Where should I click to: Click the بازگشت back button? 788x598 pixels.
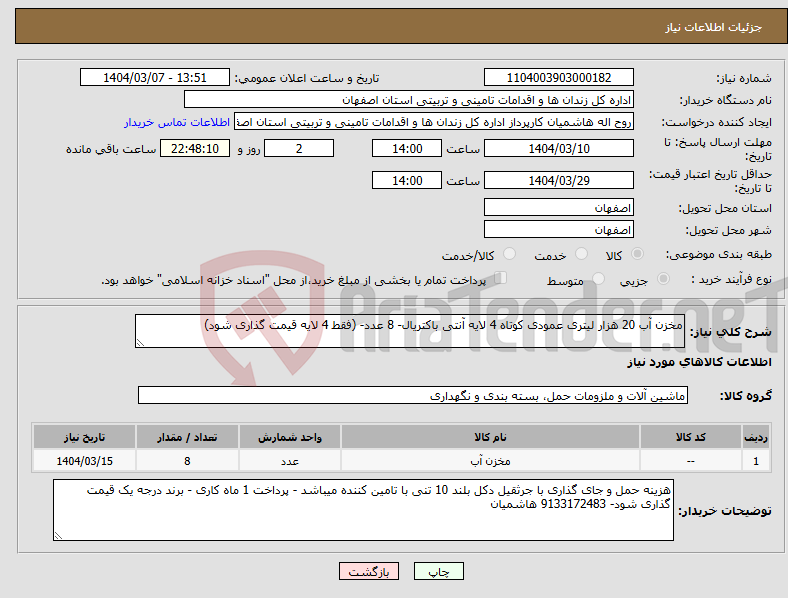click(x=369, y=571)
